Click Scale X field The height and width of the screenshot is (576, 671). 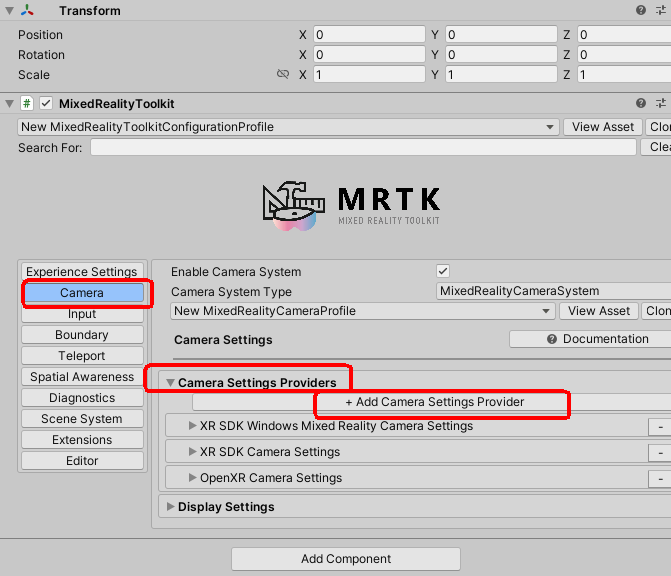369,74
